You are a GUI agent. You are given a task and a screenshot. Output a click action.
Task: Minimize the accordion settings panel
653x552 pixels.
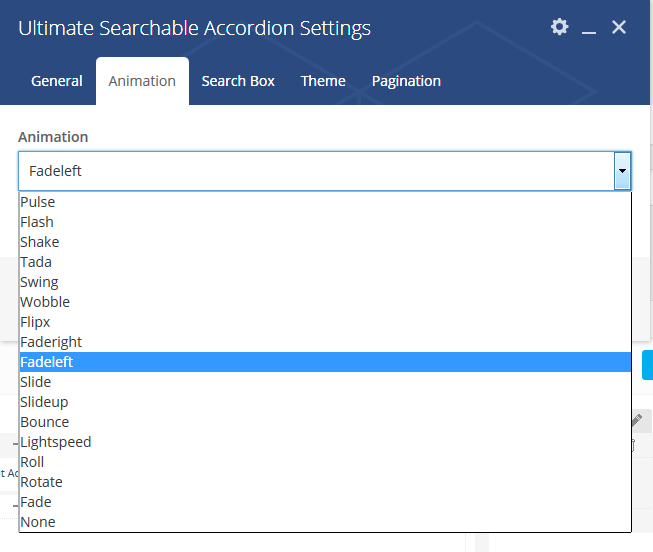[589, 28]
